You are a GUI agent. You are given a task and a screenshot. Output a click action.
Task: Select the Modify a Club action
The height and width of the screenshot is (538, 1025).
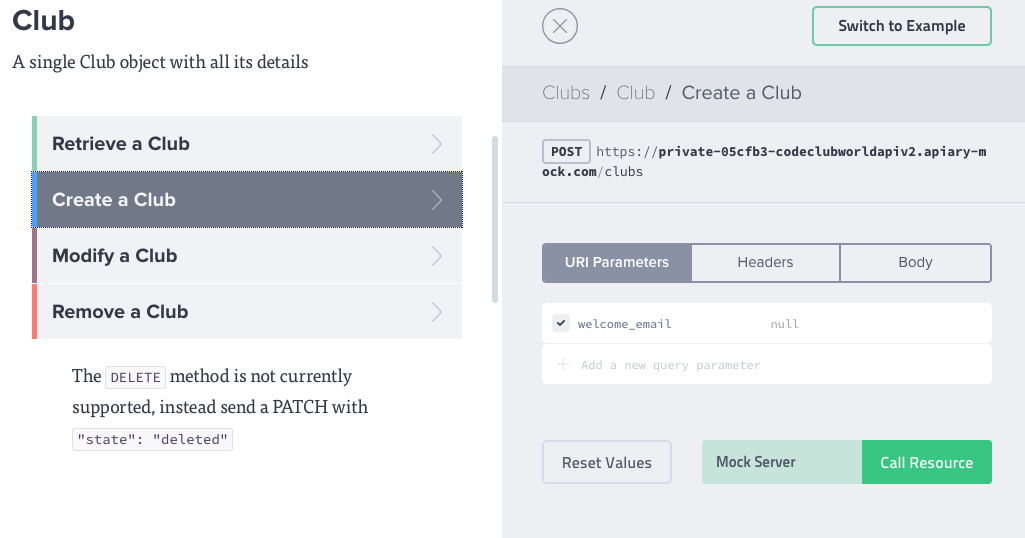115,256
